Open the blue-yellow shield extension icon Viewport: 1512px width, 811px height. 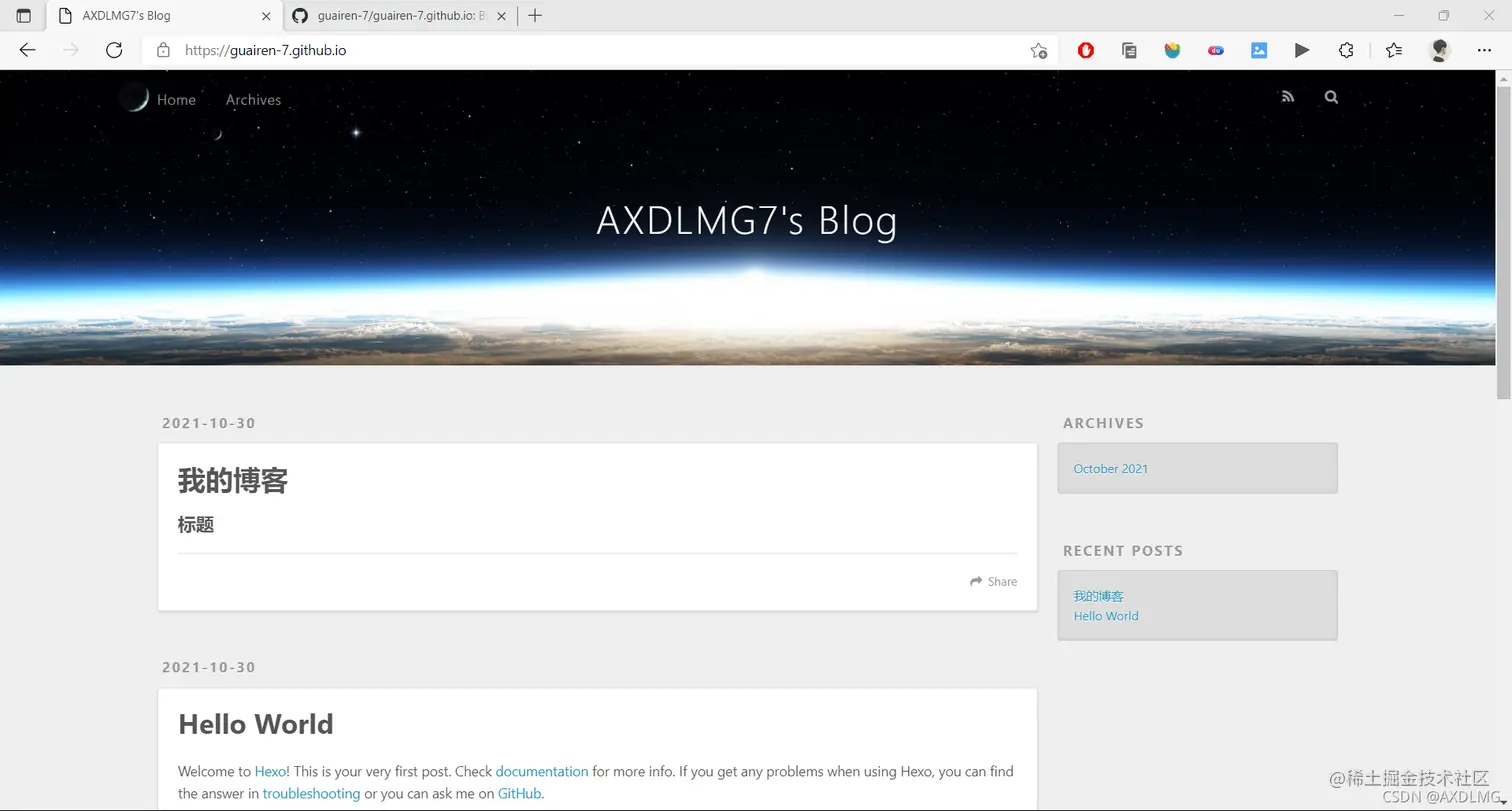coord(1172,50)
